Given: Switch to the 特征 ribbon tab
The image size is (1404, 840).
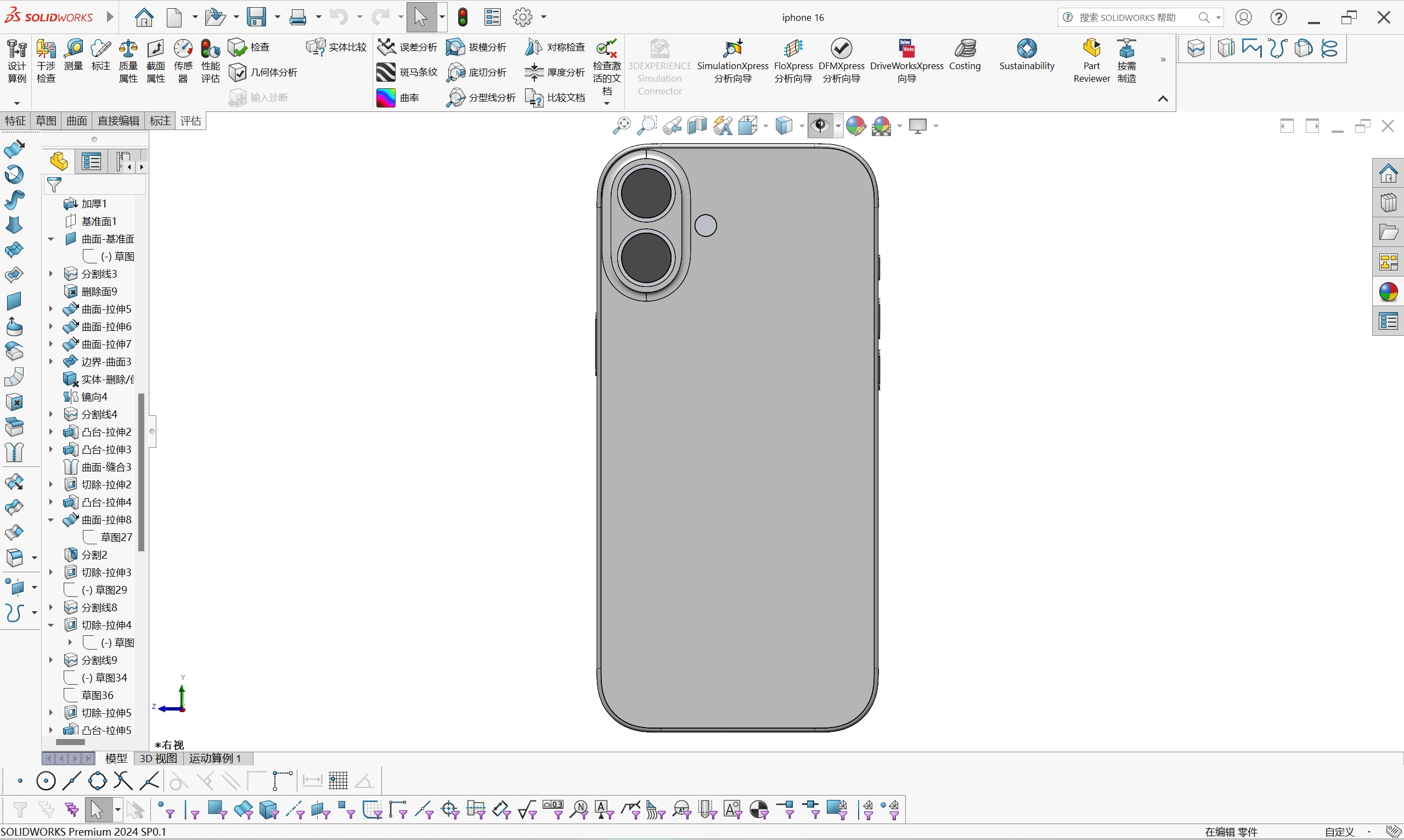Looking at the screenshot, I should [15, 121].
